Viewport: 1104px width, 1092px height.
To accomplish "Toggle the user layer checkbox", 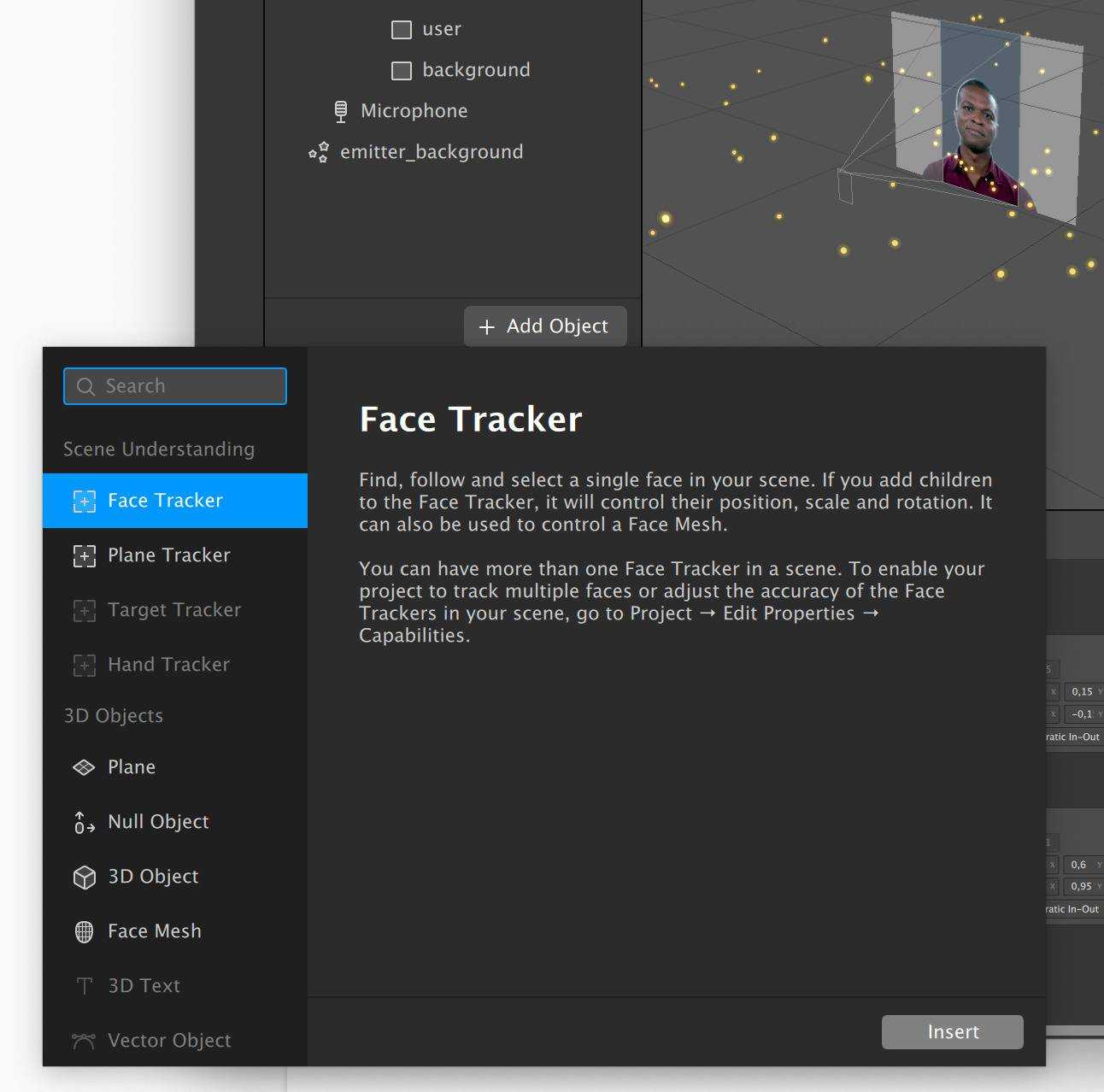I will pyautogui.click(x=402, y=30).
